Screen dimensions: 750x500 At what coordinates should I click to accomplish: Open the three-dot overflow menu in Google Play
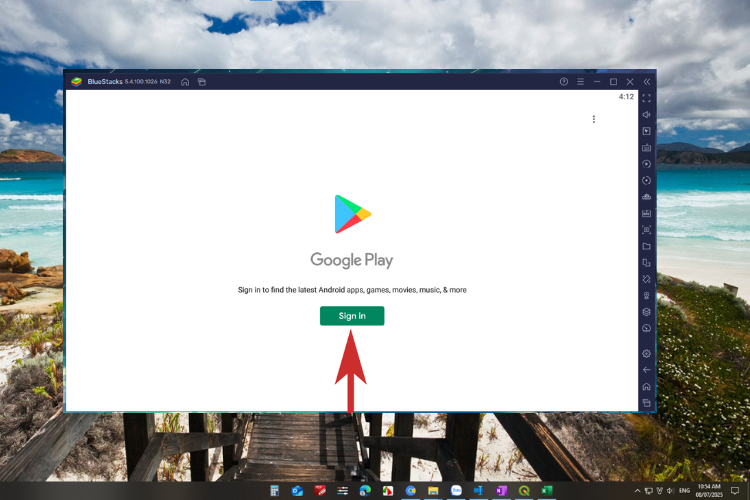coord(594,119)
